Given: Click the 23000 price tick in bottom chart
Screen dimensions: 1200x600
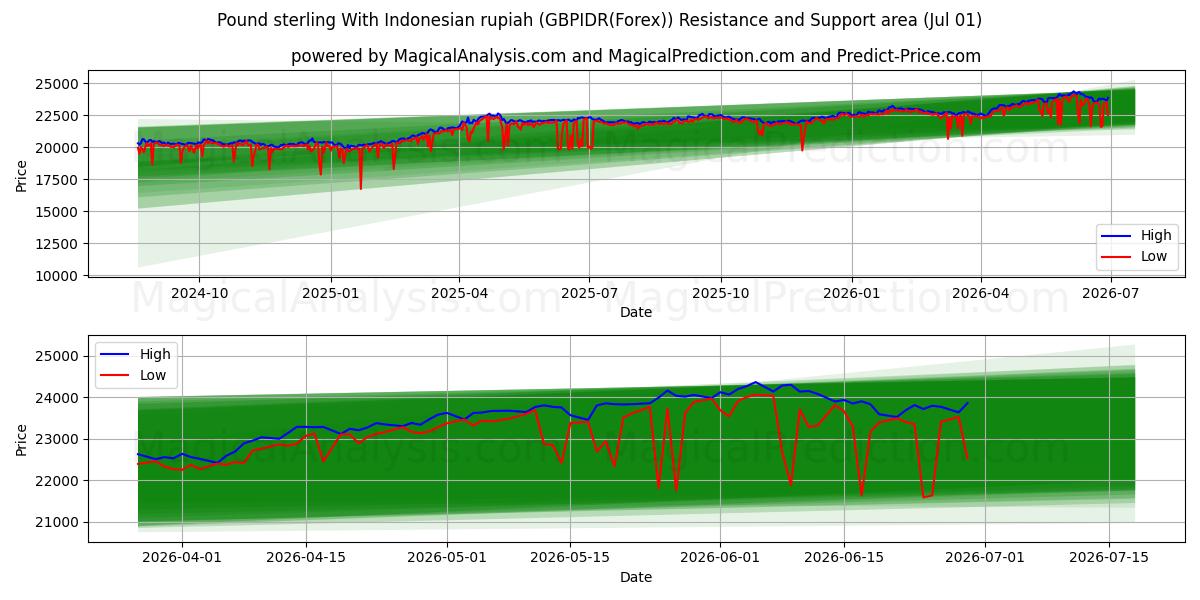Looking at the screenshot, I should click(59, 440).
